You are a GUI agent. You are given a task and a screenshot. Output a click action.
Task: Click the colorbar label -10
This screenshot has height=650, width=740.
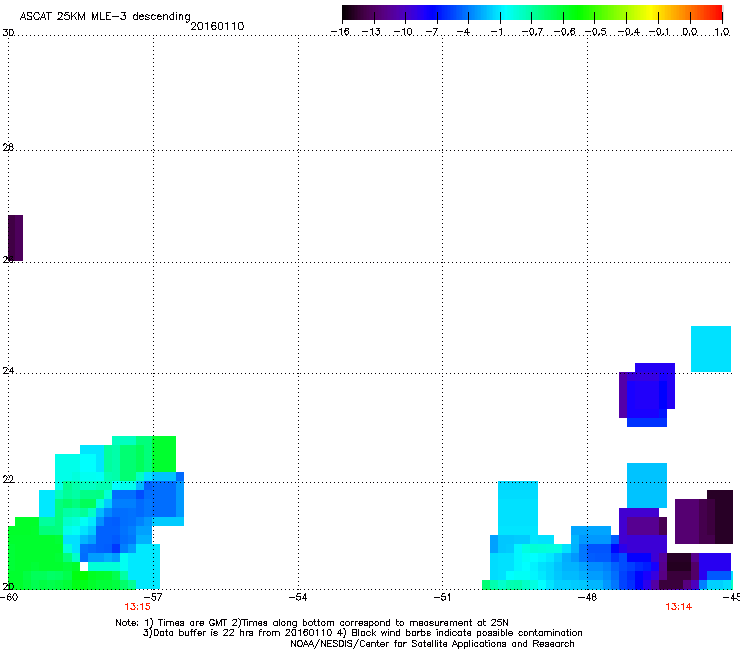[x=403, y=32]
